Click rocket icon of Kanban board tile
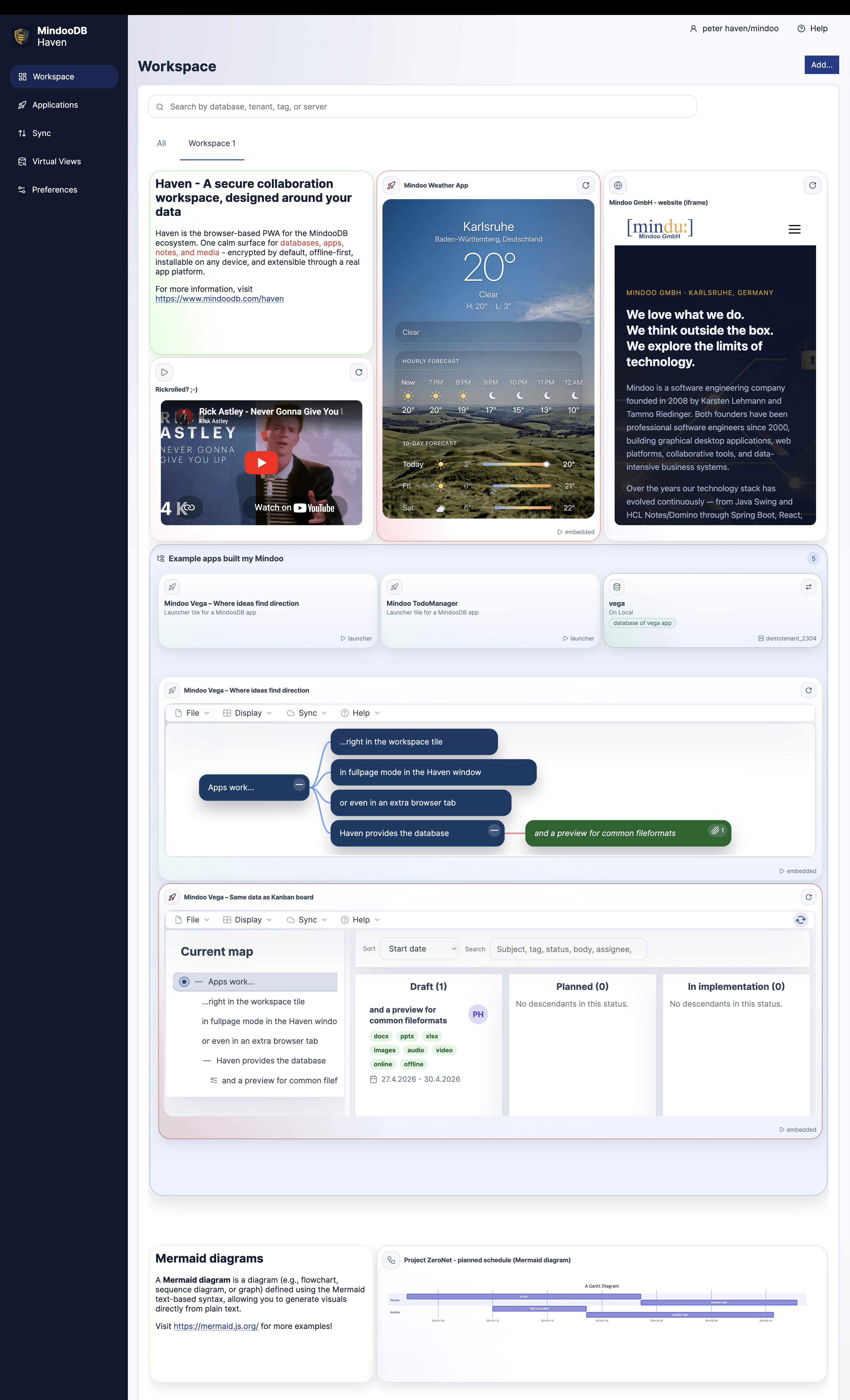This screenshot has height=1400, width=850. 172,897
